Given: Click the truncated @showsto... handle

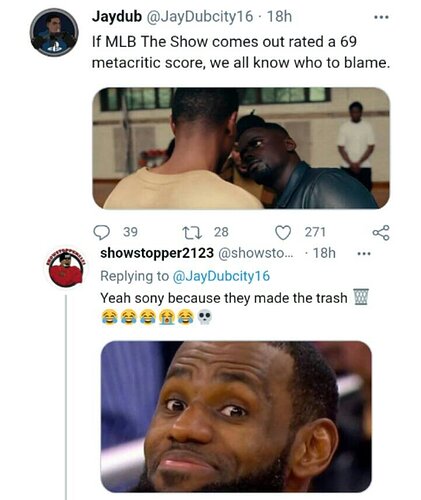Looking at the screenshot, I should point(256,253).
